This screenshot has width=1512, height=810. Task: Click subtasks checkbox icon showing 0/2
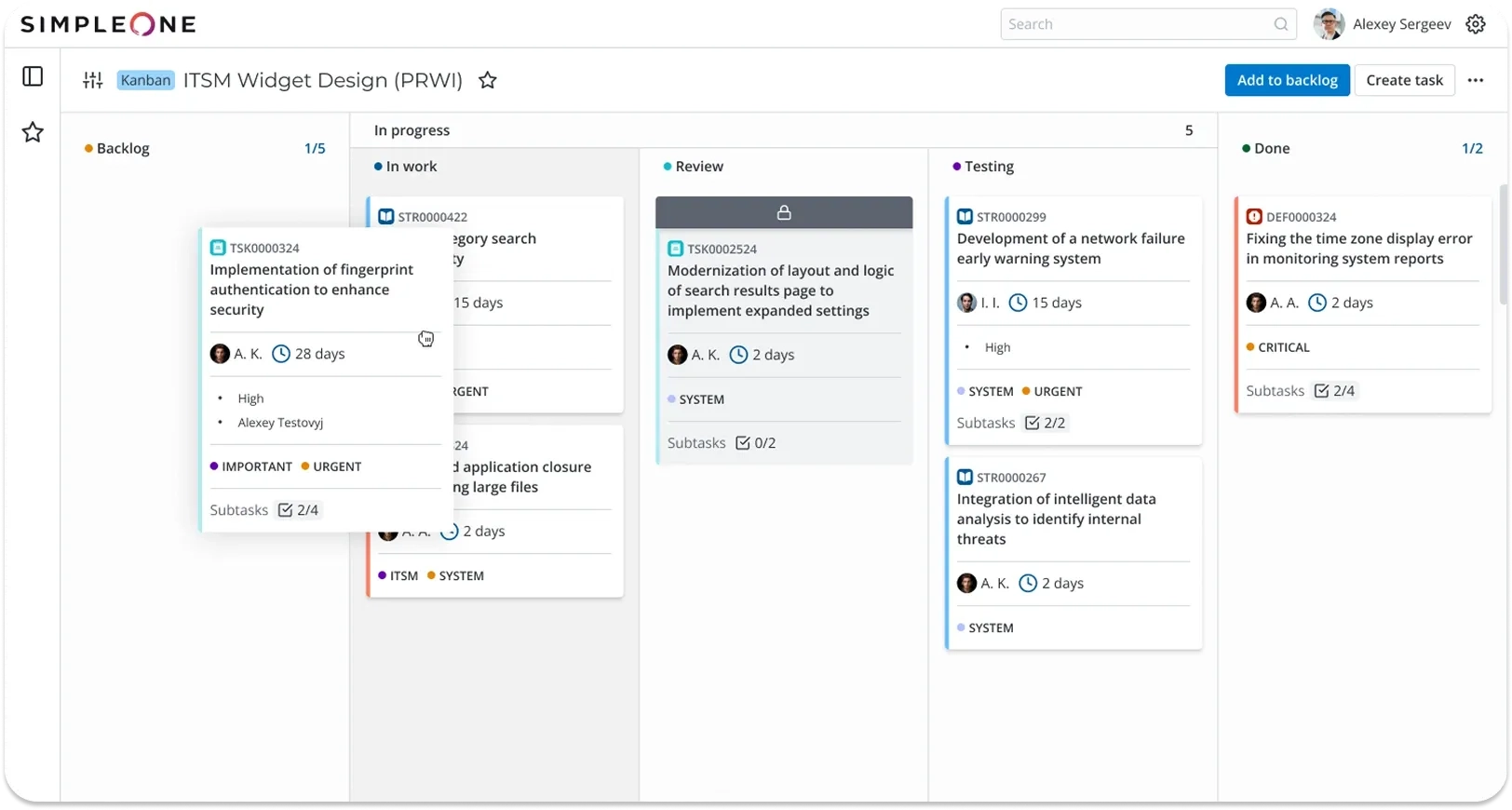743,443
